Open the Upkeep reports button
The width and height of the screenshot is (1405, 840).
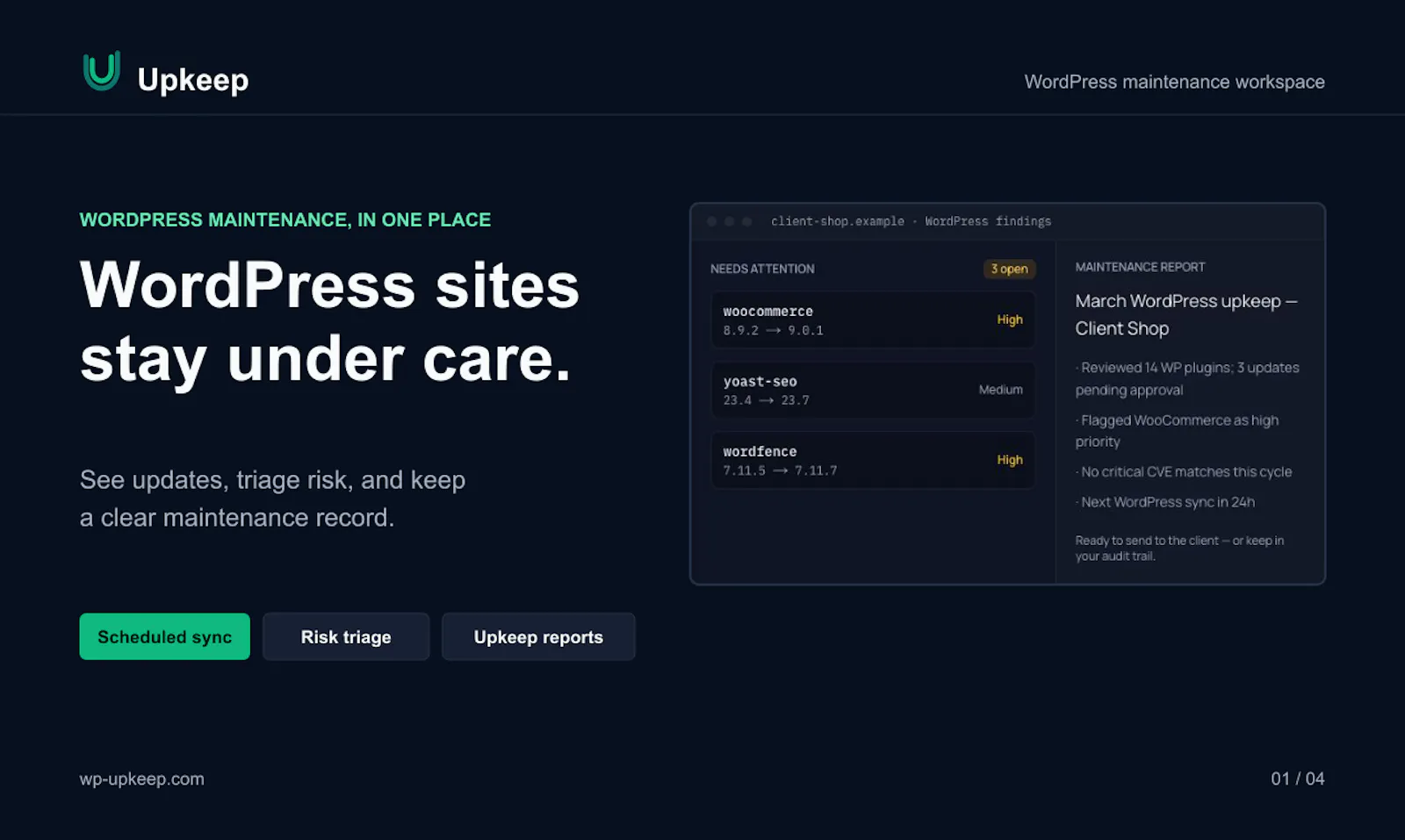[538, 636]
